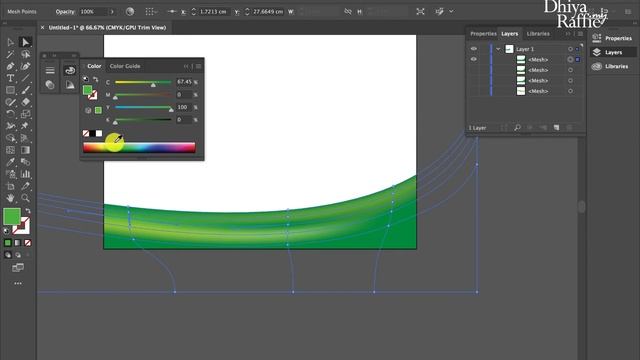The width and height of the screenshot is (640, 360).
Task: Select the Column Graph tool
Action: coord(25,174)
